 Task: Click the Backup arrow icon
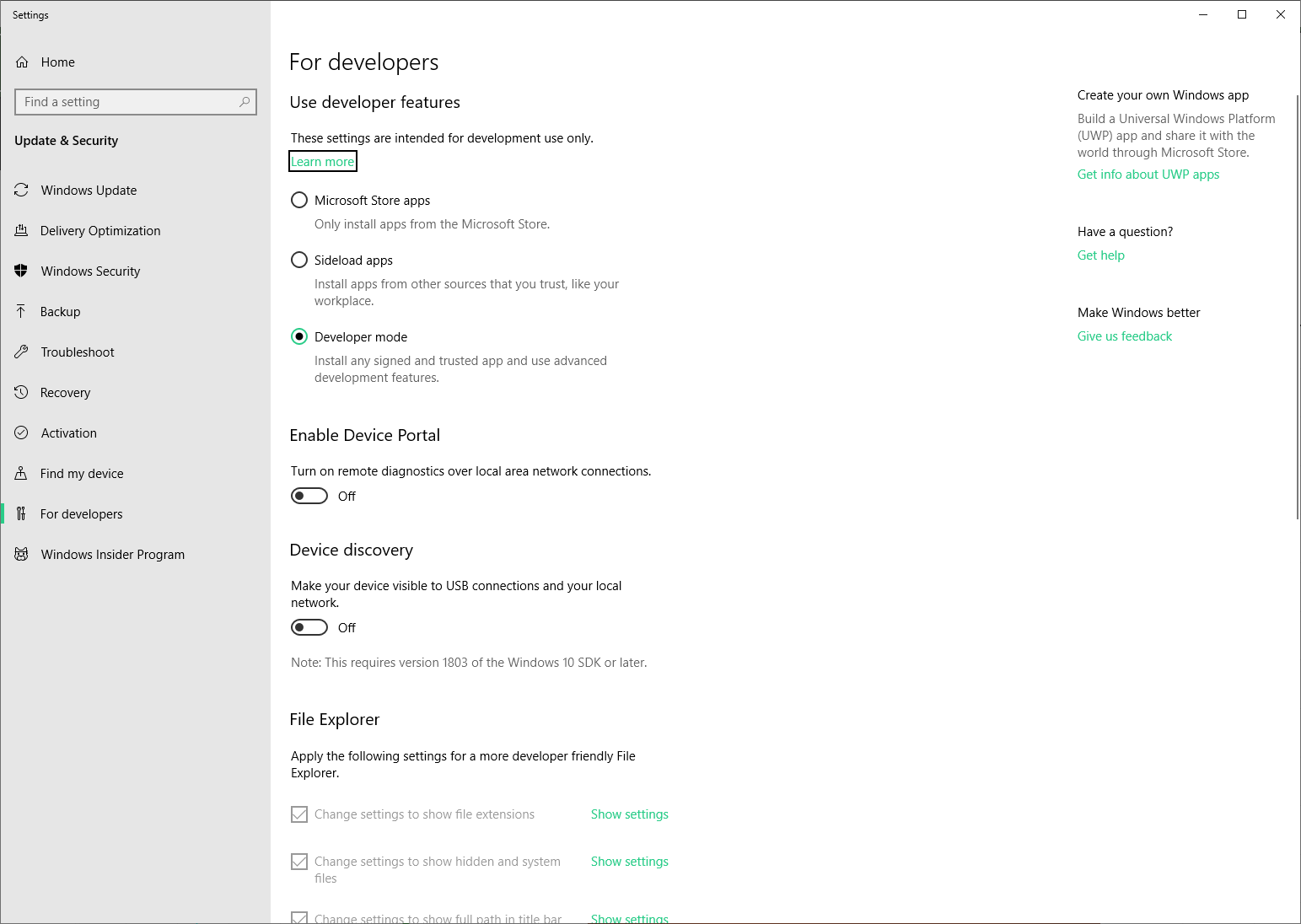pos(22,312)
